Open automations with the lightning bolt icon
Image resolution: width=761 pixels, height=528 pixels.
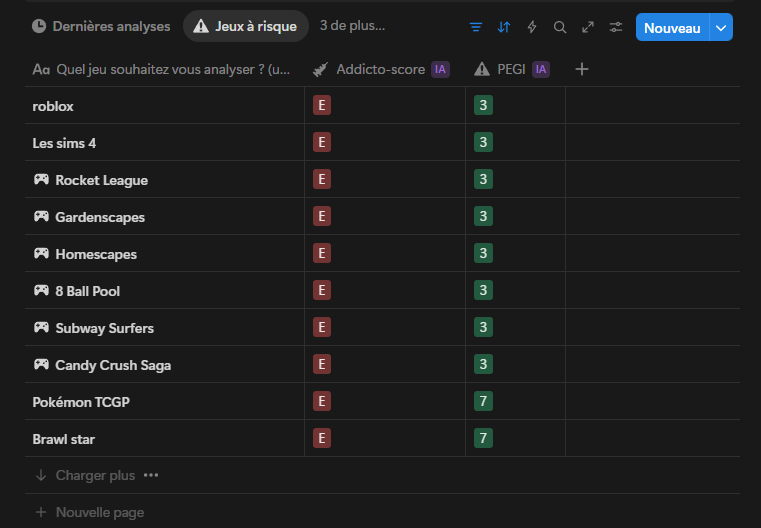[532, 27]
